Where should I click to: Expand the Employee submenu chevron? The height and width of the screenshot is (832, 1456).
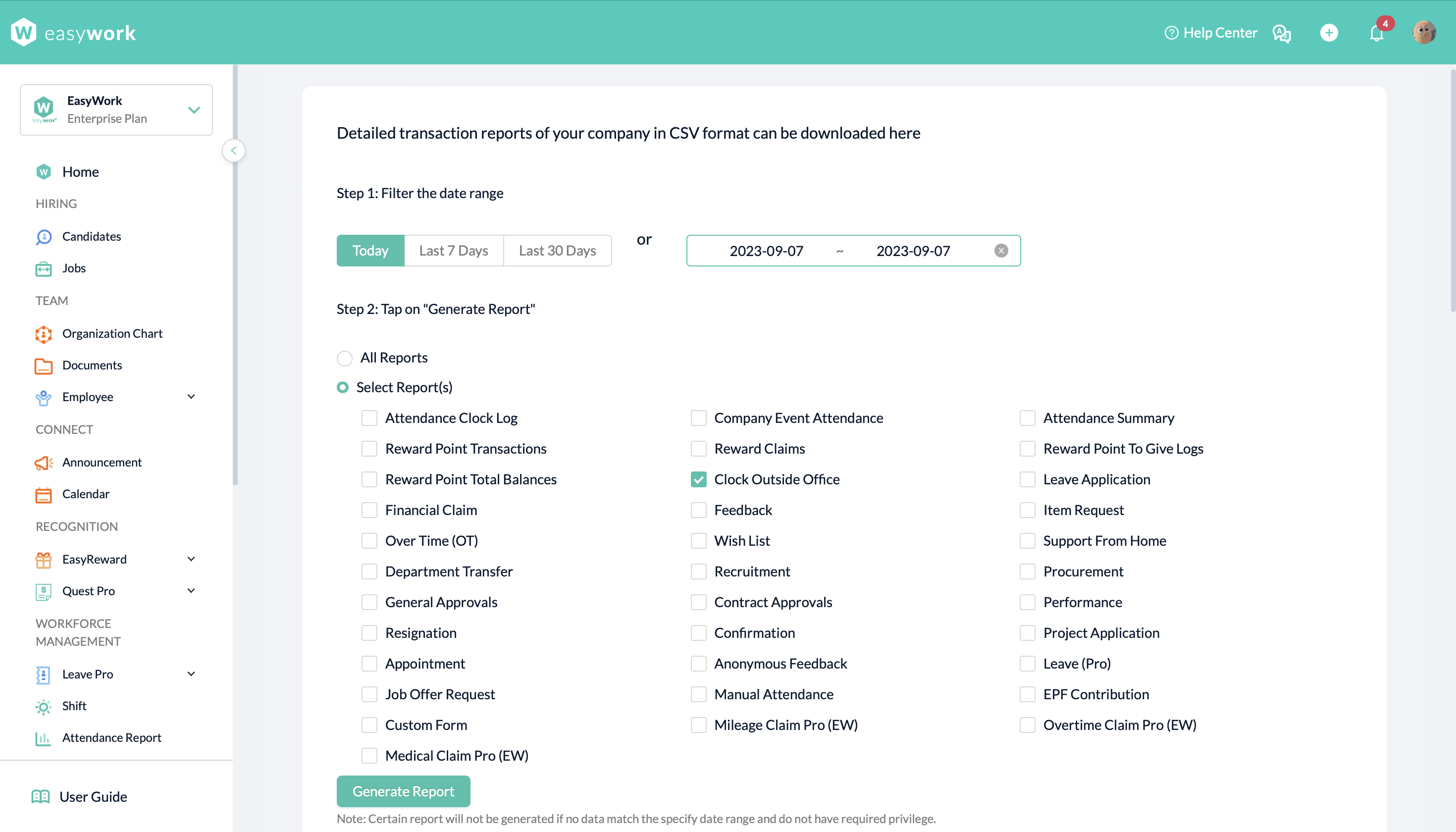click(192, 397)
